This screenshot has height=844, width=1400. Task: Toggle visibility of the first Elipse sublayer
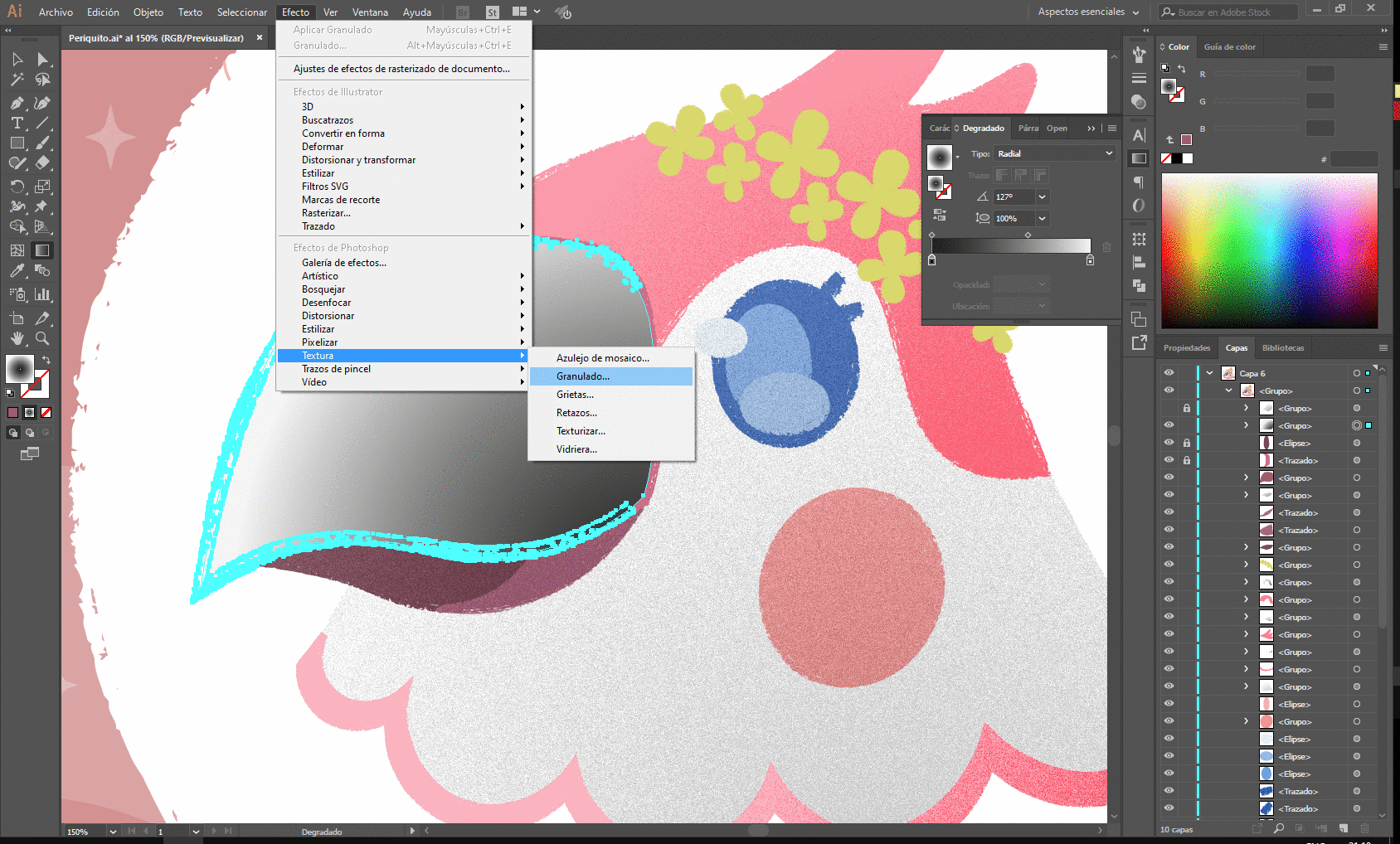click(1169, 443)
